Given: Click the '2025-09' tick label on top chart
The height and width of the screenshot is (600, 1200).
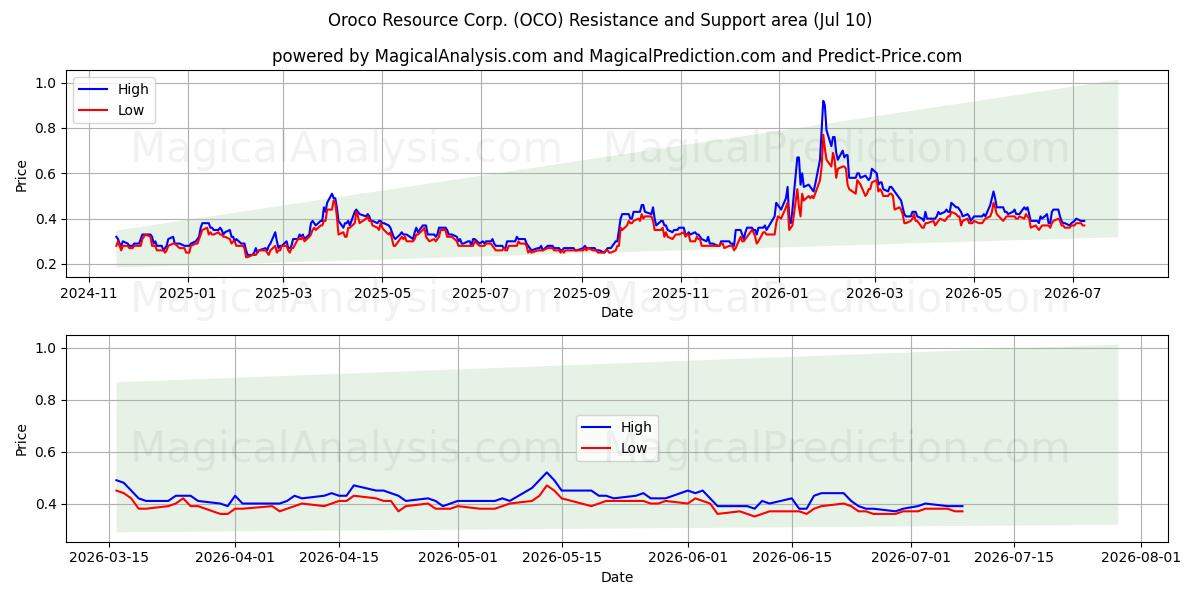Looking at the screenshot, I should tap(581, 293).
